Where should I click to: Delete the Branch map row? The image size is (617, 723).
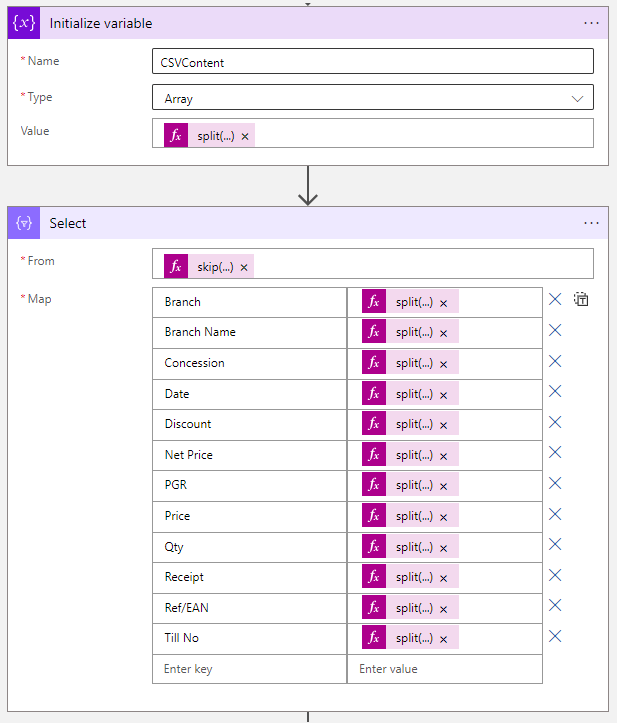point(555,299)
